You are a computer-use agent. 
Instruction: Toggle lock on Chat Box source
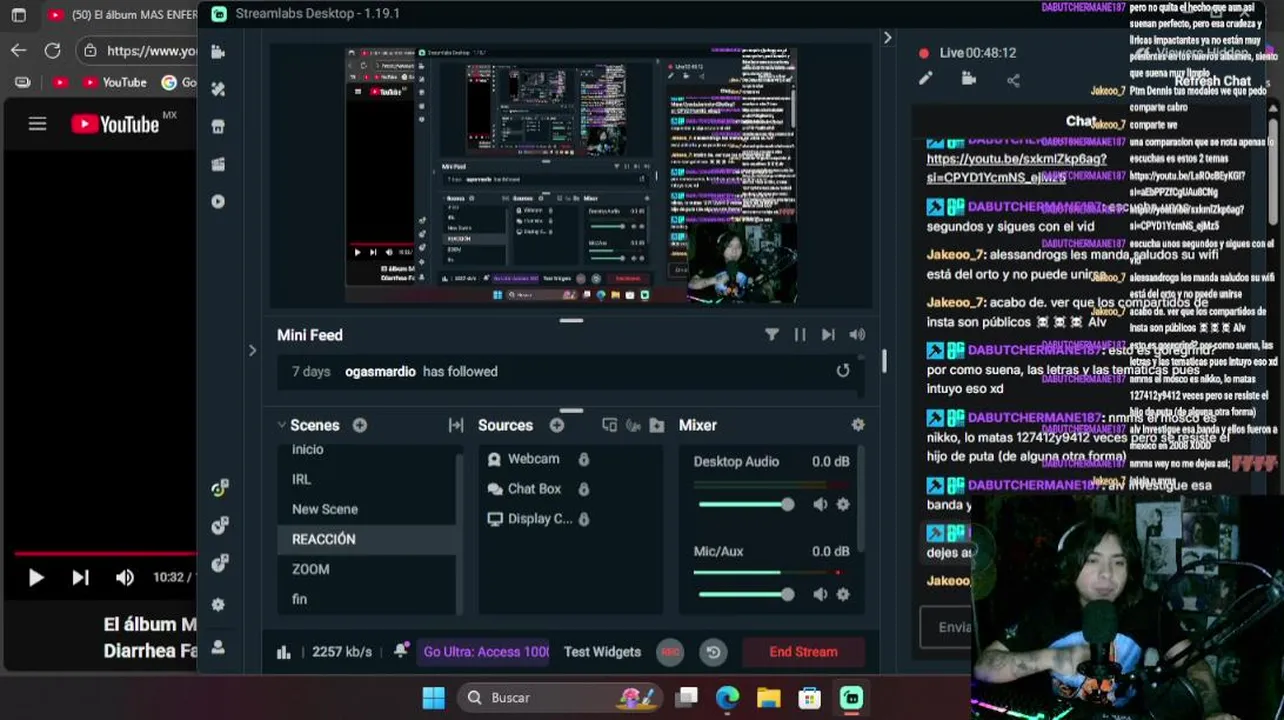(x=584, y=489)
